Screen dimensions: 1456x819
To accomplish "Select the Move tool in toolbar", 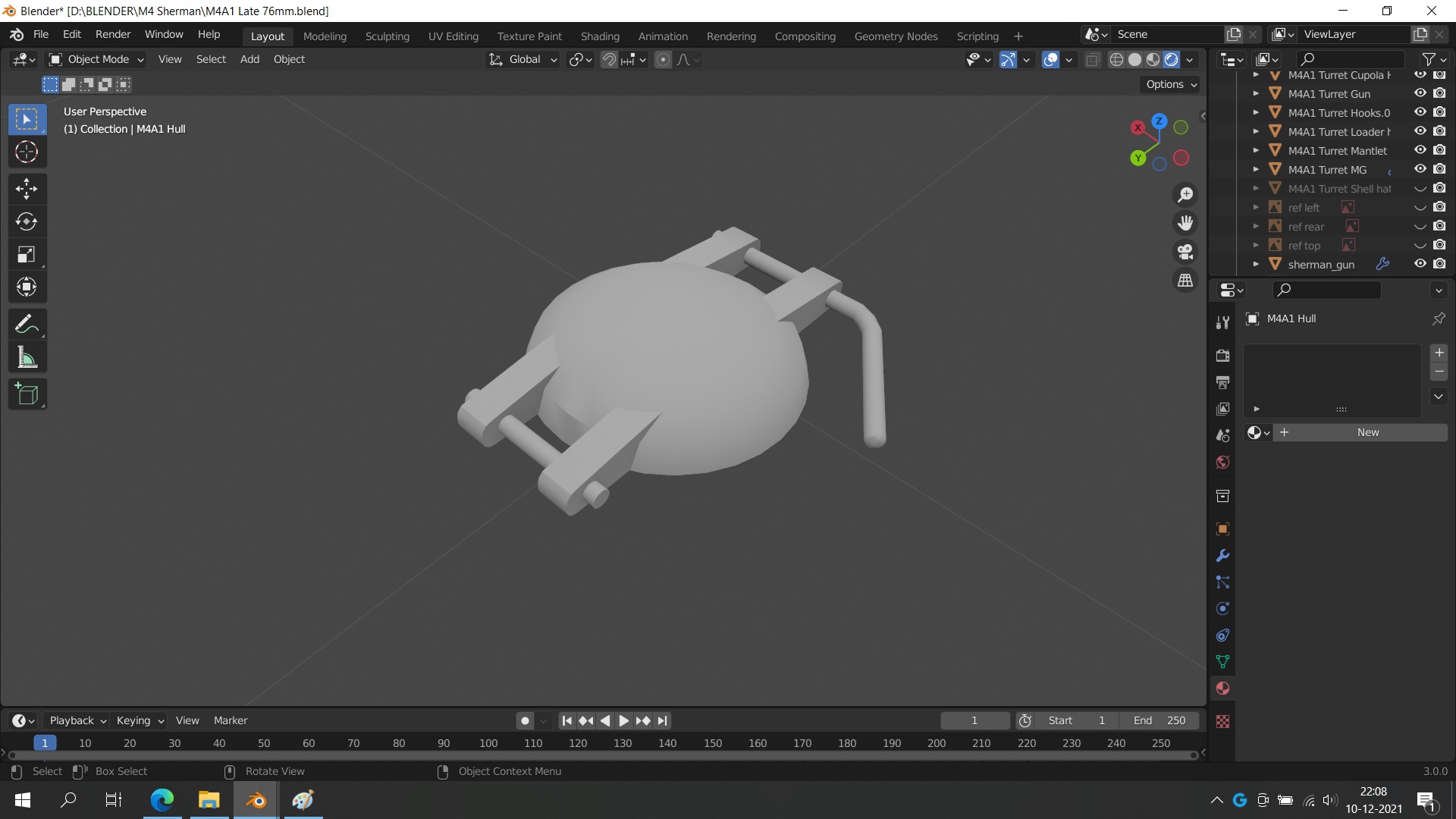I will (27, 188).
